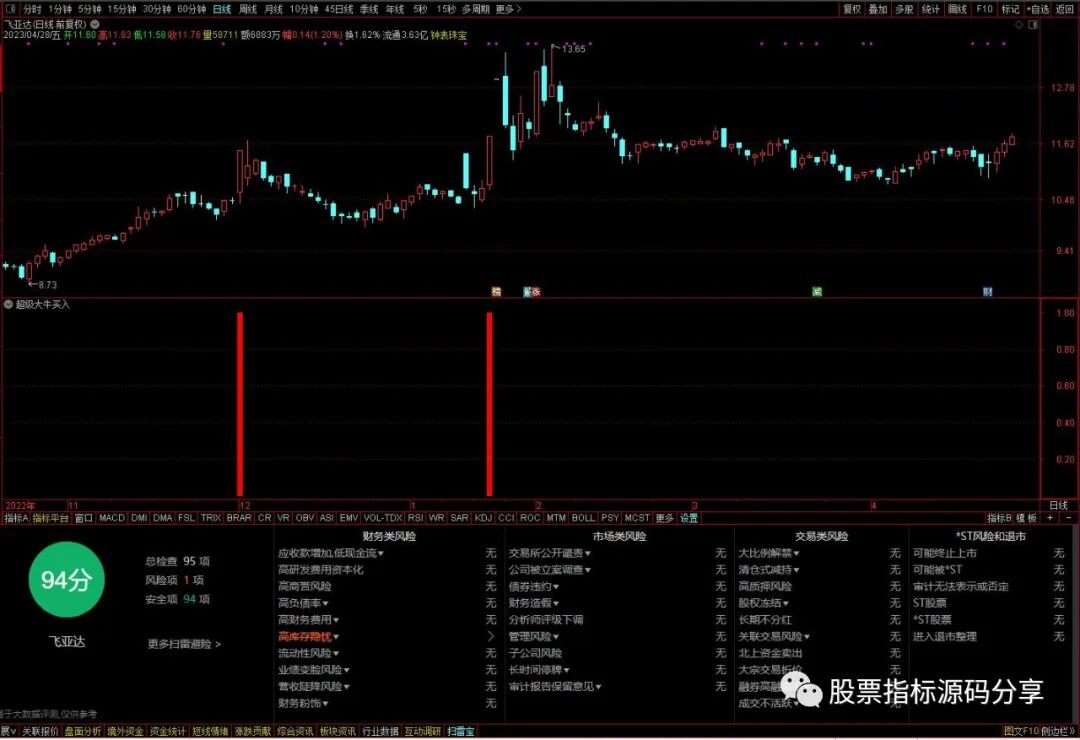
Task: Open the 短线情绪 bottom tab
Action: click(210, 731)
